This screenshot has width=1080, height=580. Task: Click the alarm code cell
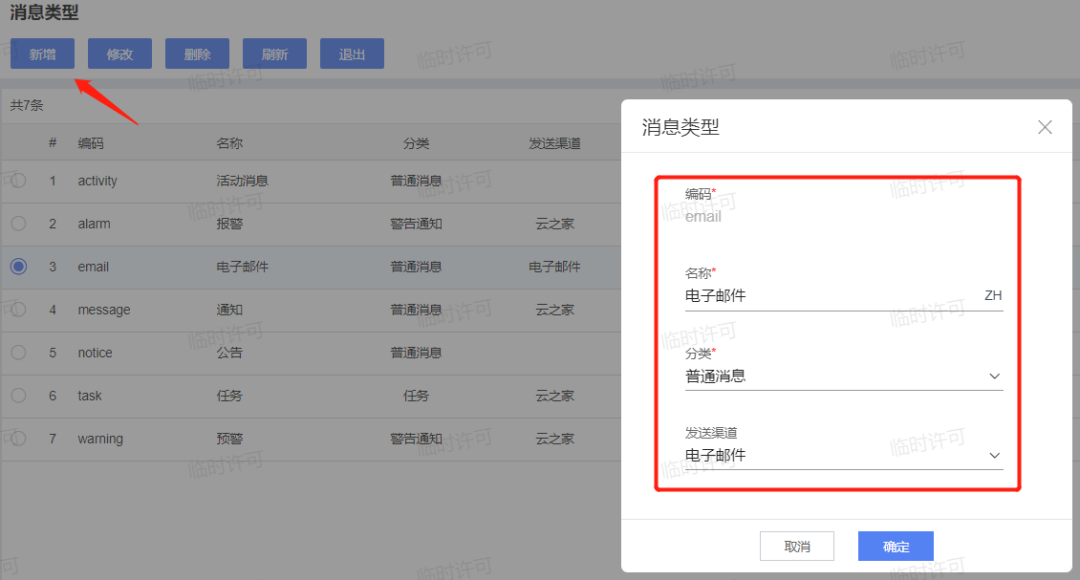[x=94, y=224]
